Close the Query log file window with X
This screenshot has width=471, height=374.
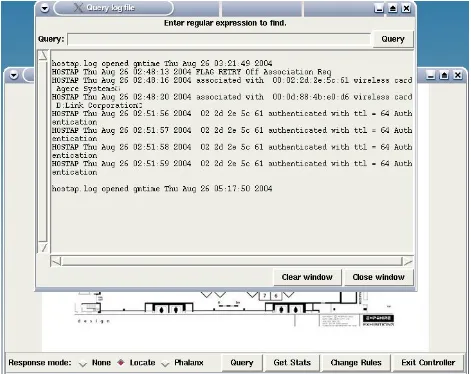point(406,8)
